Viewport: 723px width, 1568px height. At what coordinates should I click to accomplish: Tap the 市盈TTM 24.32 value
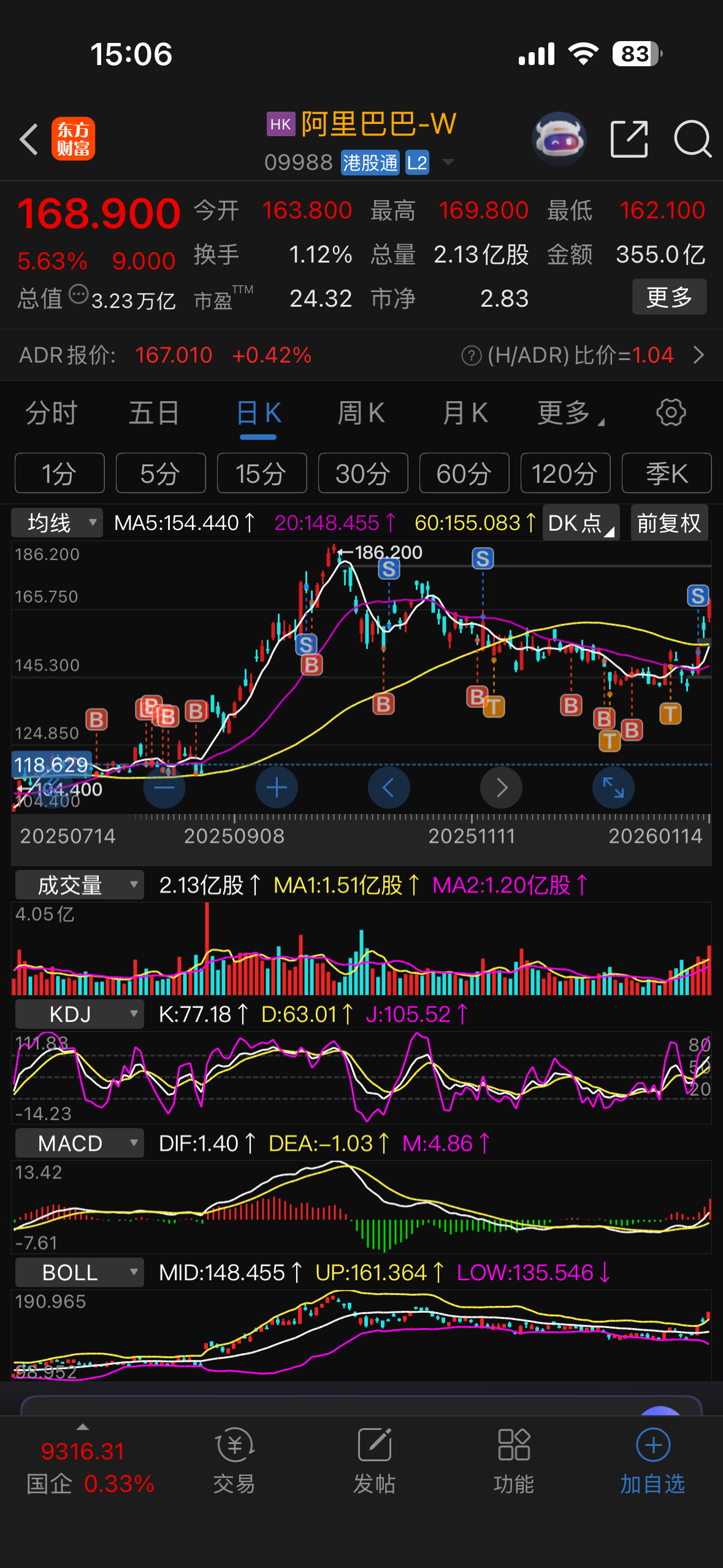click(321, 299)
